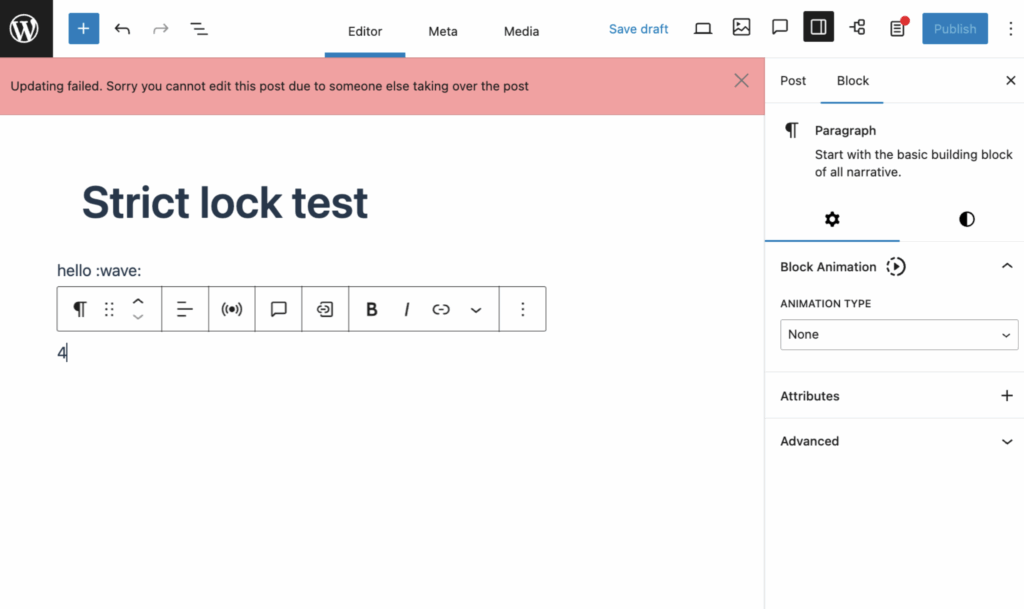Toggle italic text formatting
Viewport: 1024px width, 609px height.
(x=406, y=309)
